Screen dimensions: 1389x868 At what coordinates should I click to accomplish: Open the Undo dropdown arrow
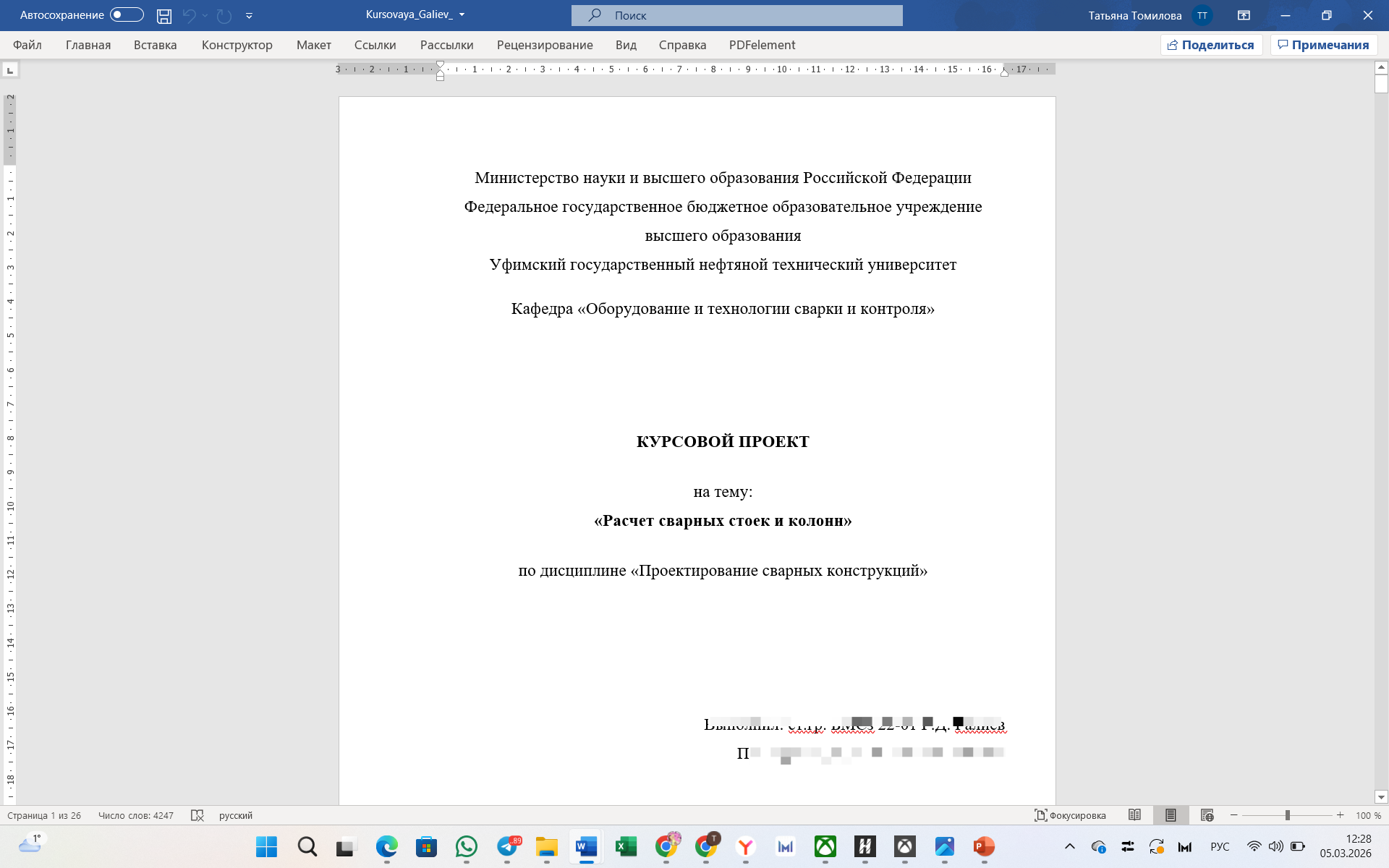205,16
